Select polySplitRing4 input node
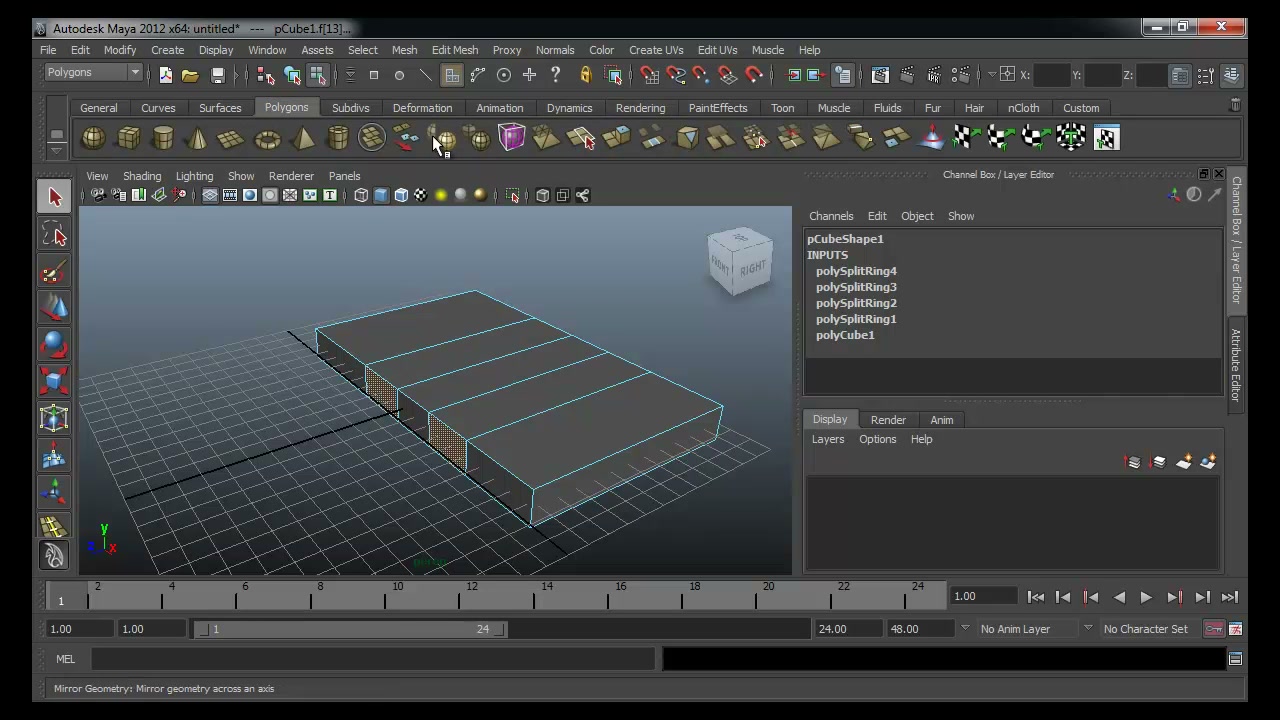This screenshot has width=1280, height=720. click(x=856, y=271)
